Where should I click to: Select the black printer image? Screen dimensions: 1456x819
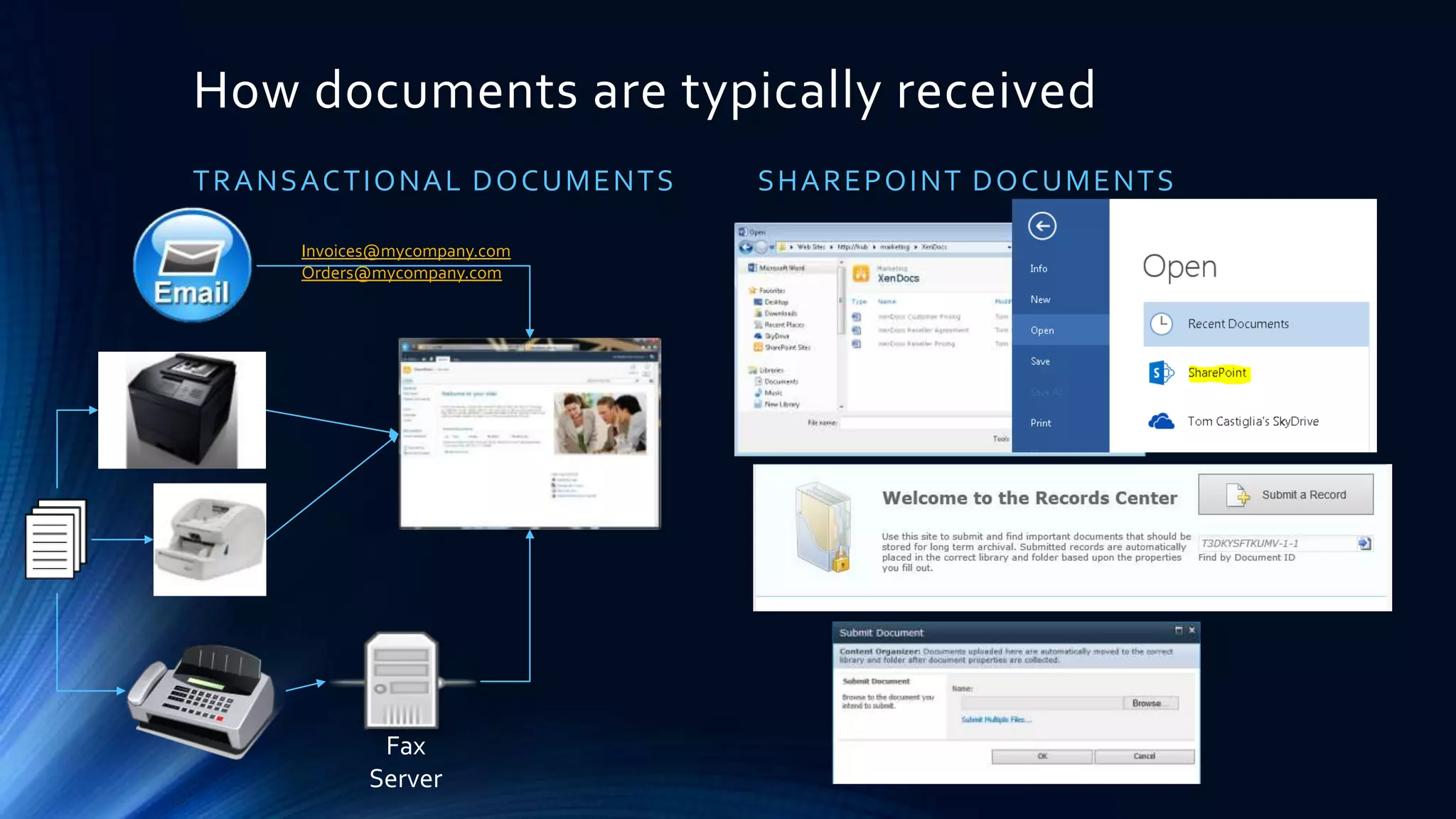point(182,410)
